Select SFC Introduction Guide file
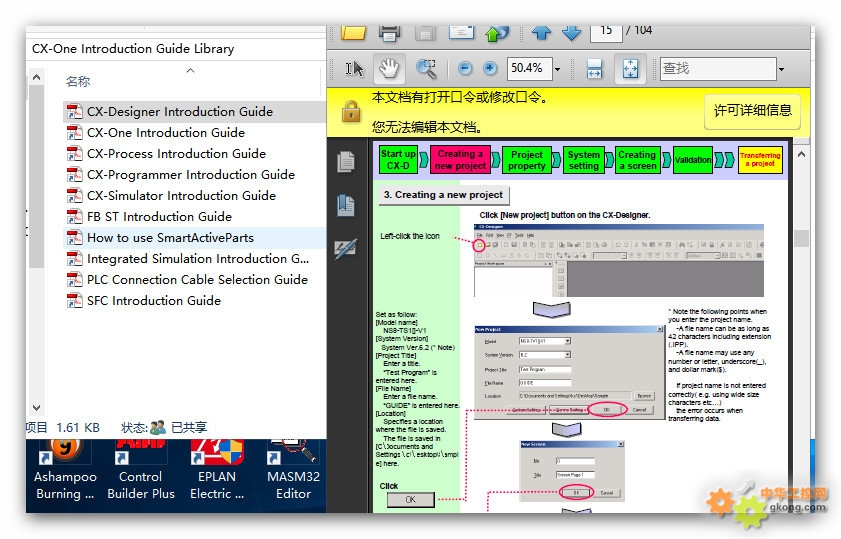The width and height of the screenshot is (841, 539). [x=154, y=300]
